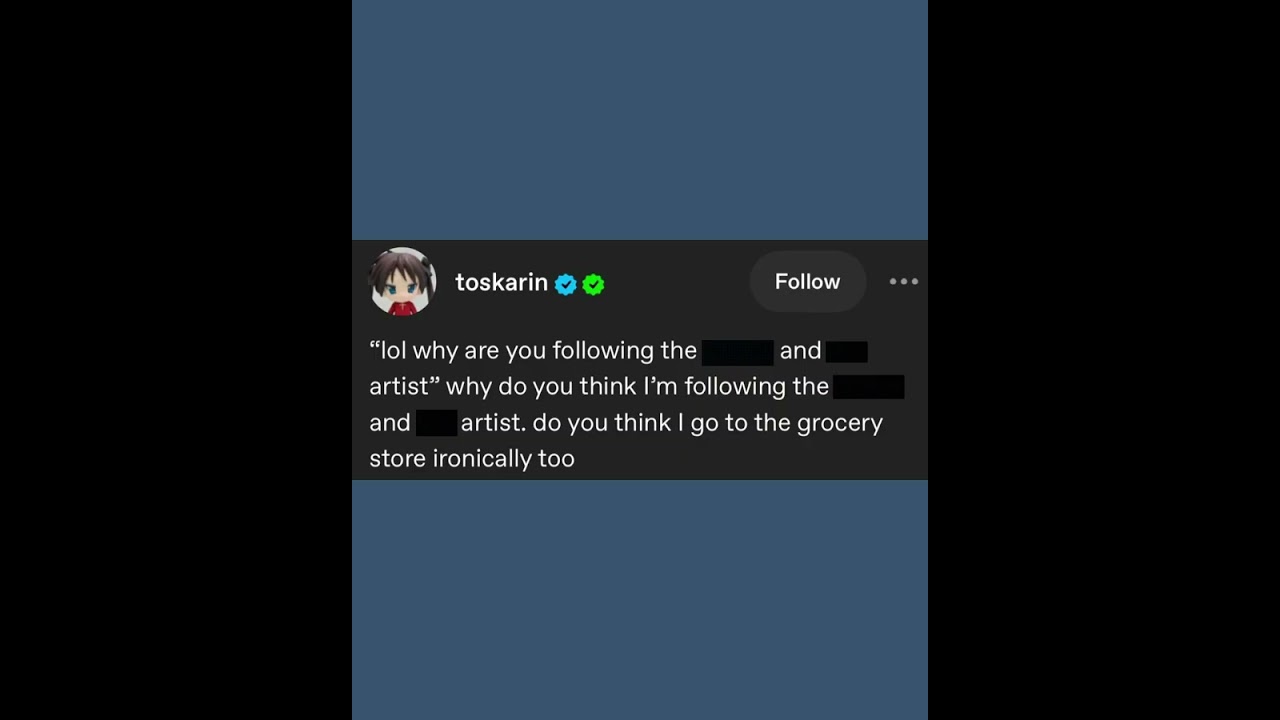
Task: Open the three-dot more options menu
Action: (903, 282)
